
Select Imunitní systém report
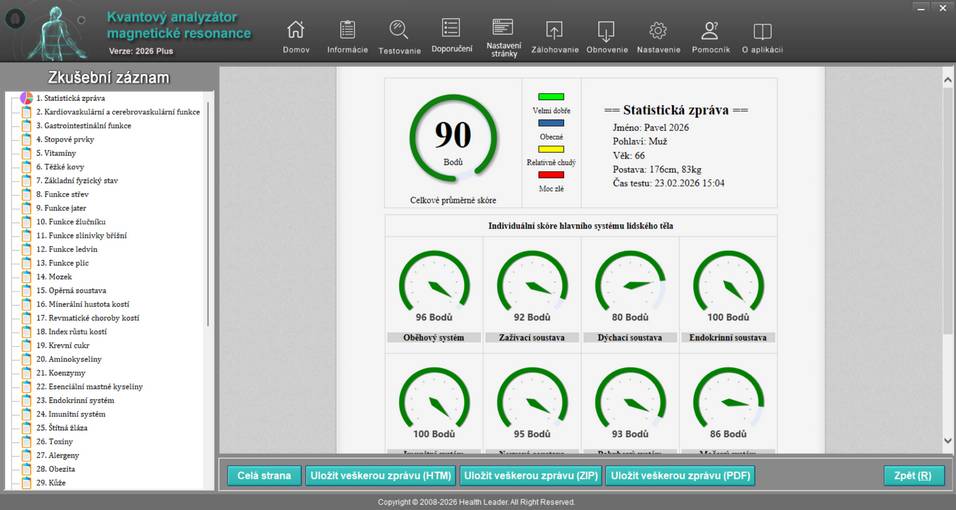[x=71, y=414]
